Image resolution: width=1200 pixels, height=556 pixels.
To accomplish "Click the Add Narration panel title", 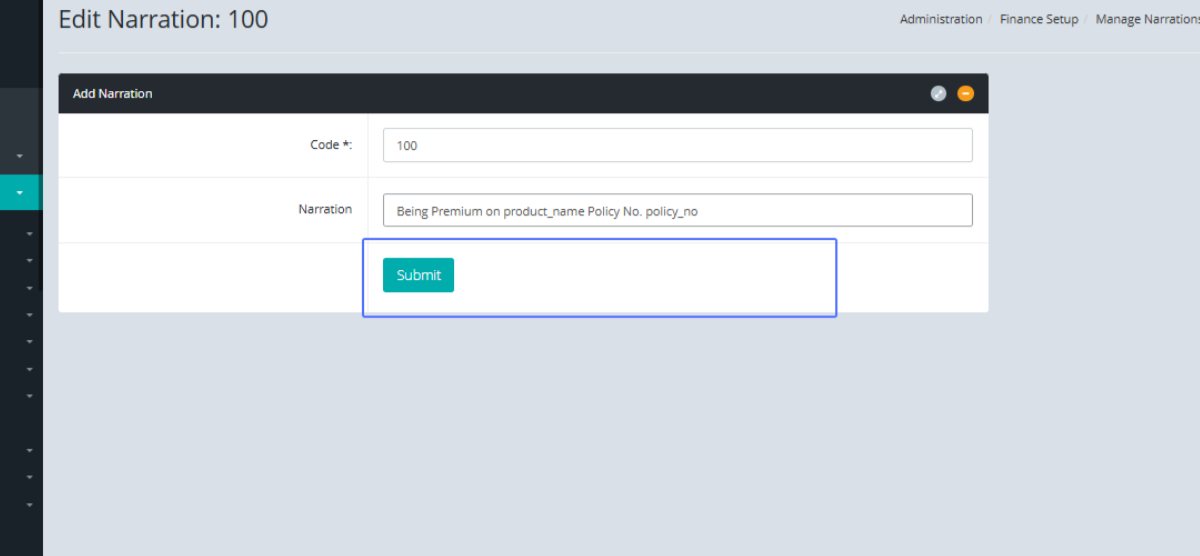I will (x=112, y=94).
